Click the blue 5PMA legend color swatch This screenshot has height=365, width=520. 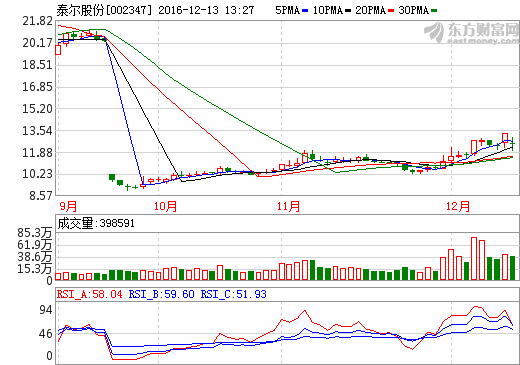pos(305,11)
